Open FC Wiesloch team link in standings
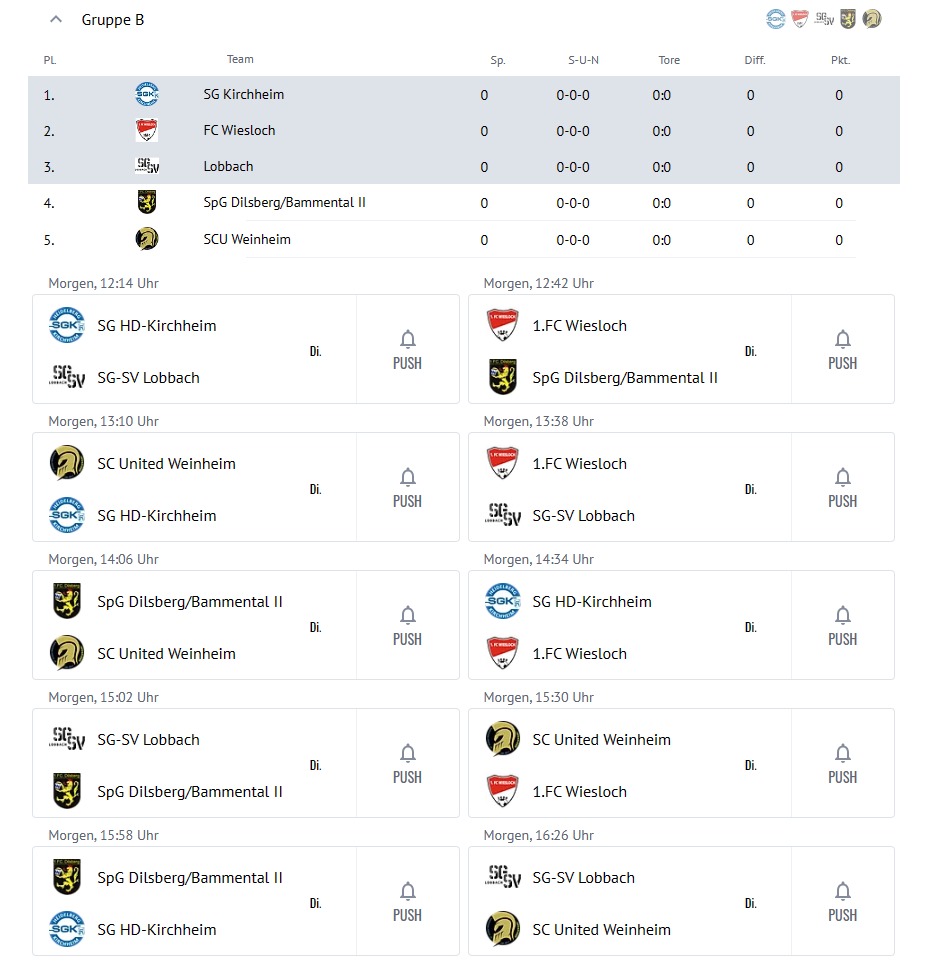 239,131
